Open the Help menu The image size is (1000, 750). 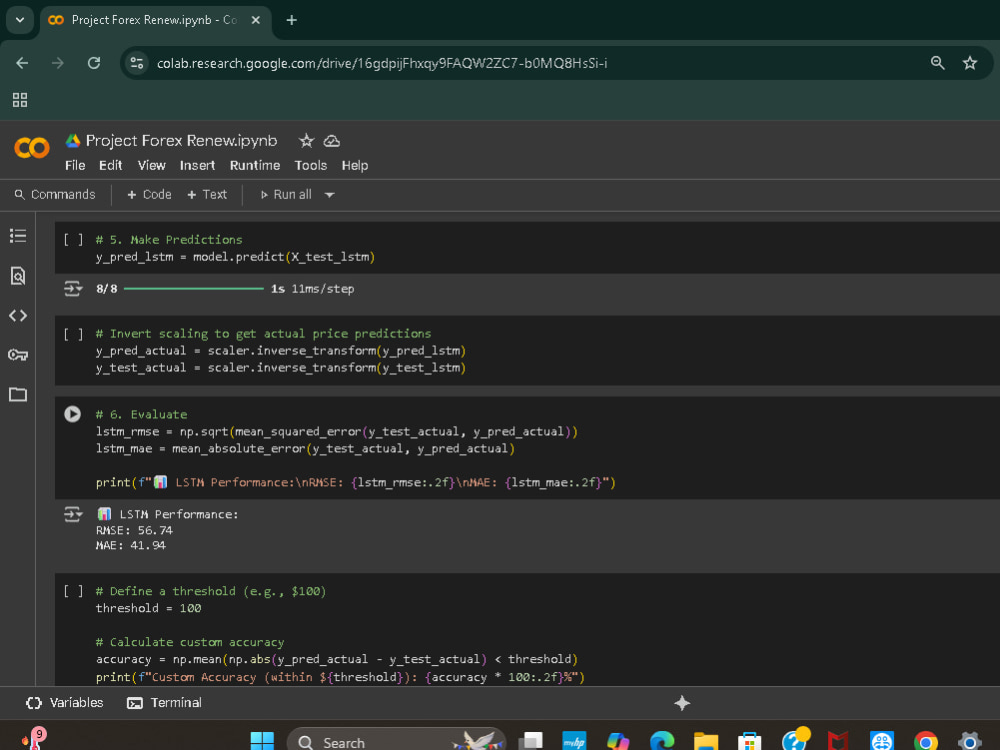tap(355, 165)
